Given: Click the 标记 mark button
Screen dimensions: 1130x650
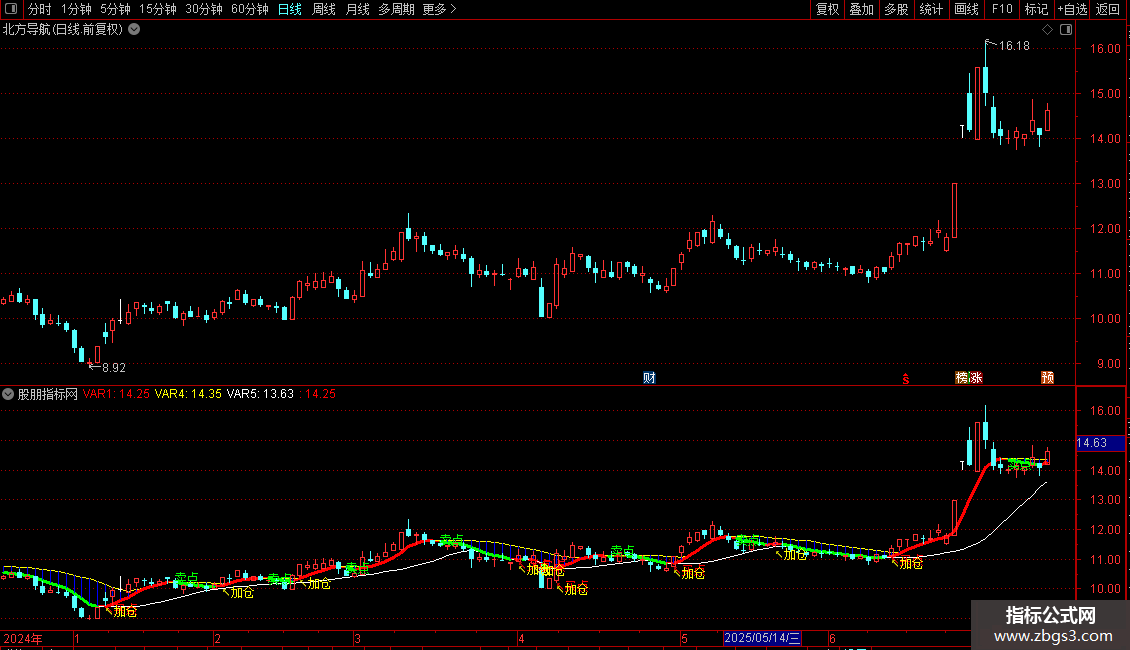Looking at the screenshot, I should coord(1036,9).
